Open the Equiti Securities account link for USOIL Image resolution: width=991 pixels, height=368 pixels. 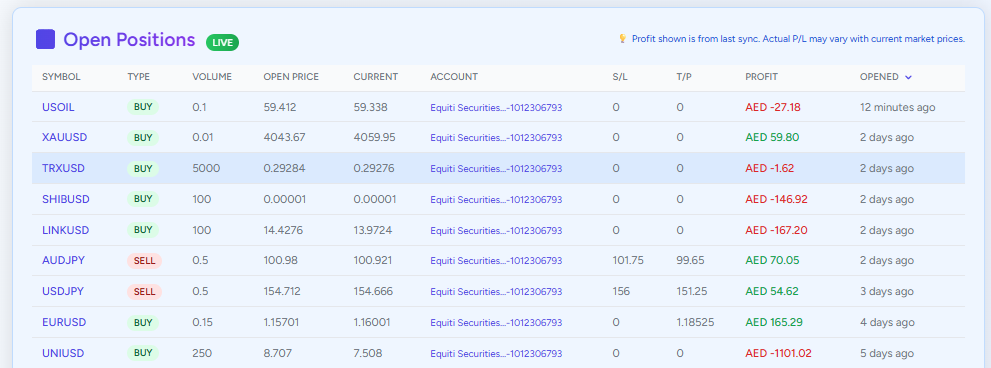pyautogui.click(x=496, y=107)
